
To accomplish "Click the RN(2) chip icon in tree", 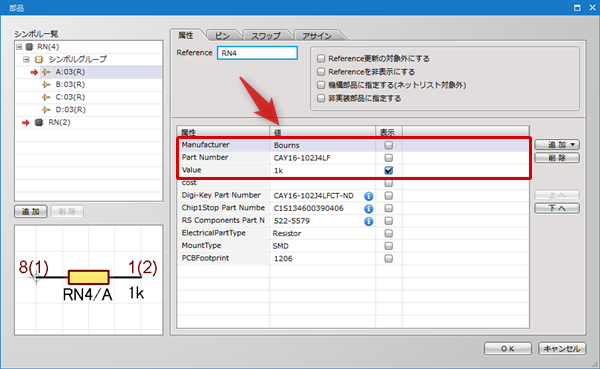I will pyautogui.click(x=39, y=122).
